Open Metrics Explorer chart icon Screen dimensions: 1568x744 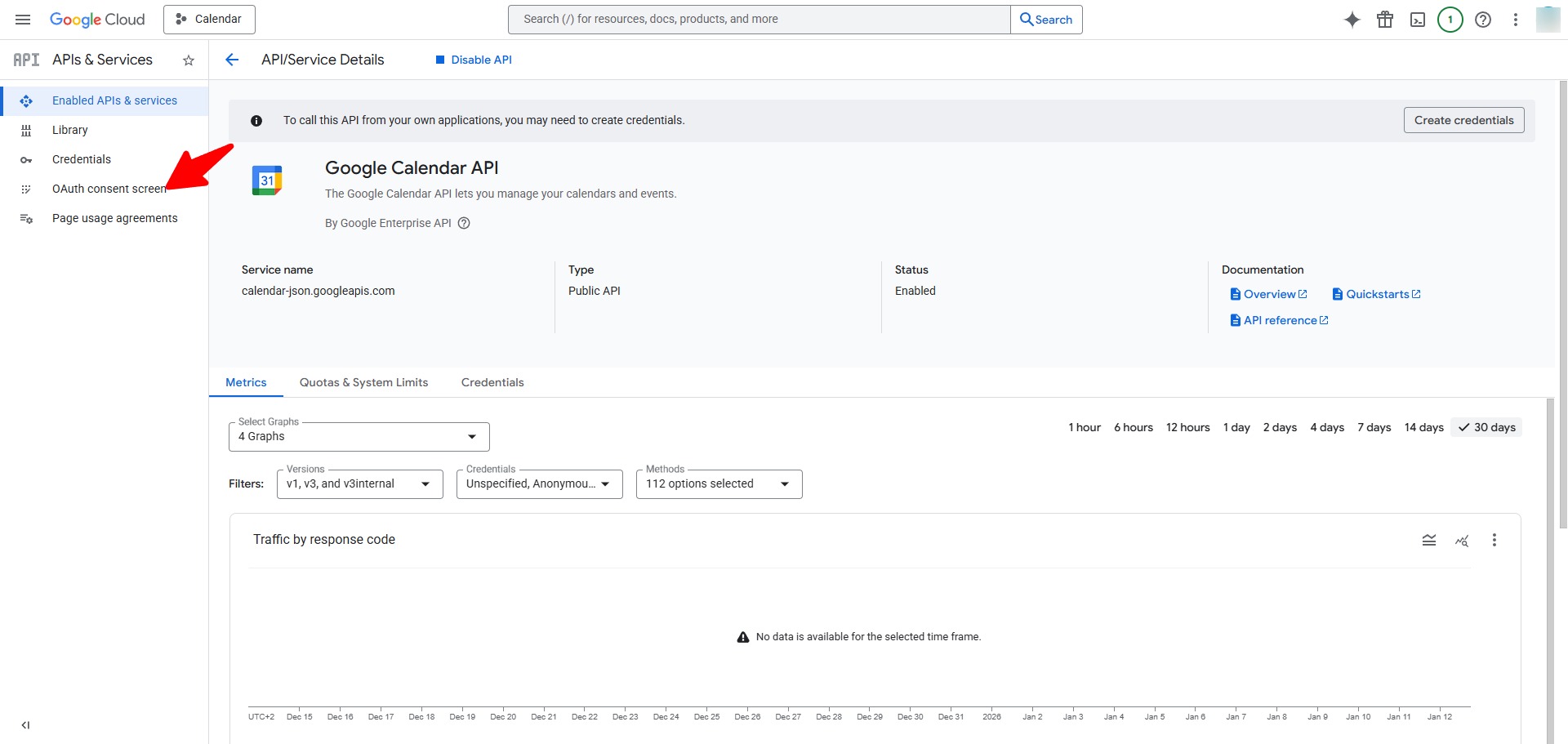1462,540
